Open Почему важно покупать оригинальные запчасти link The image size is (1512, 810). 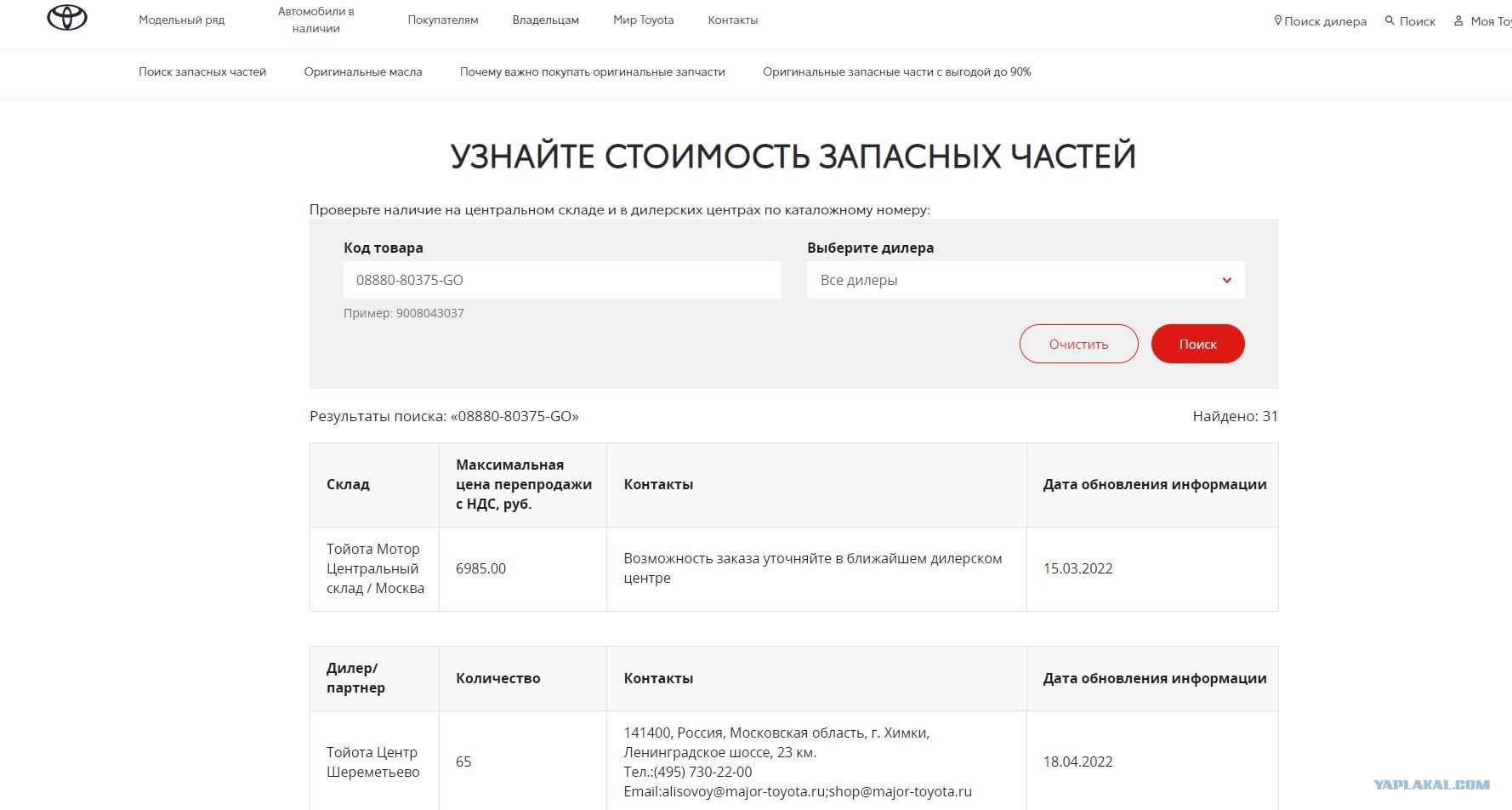click(593, 72)
